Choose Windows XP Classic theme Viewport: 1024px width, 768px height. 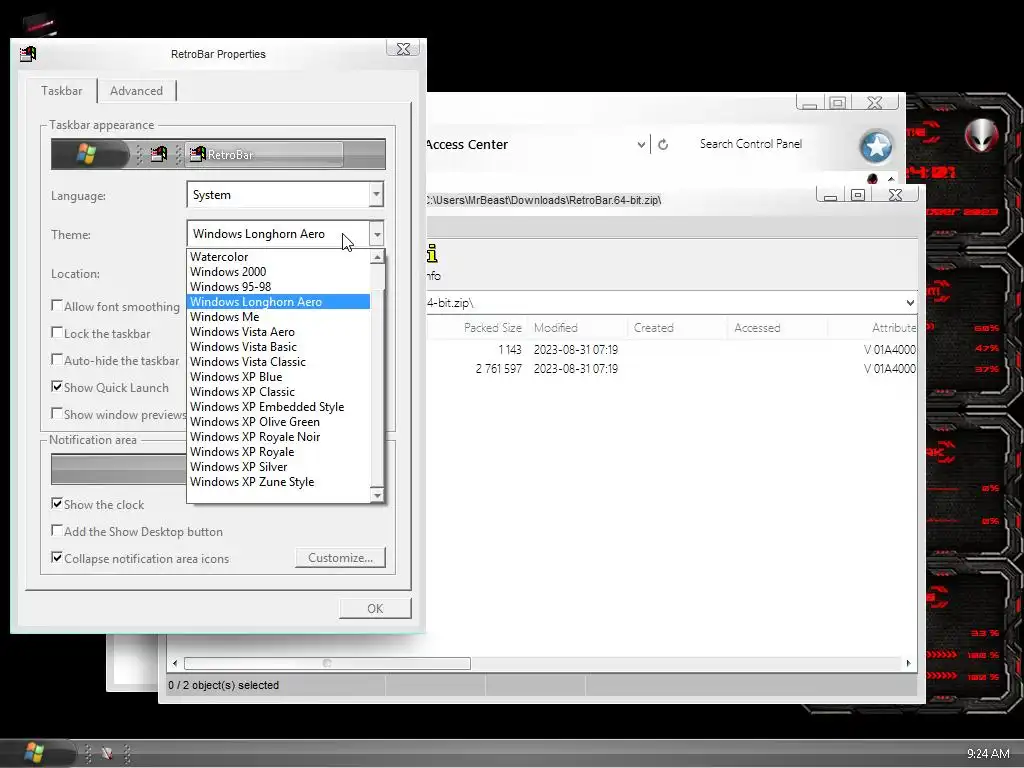[279, 392]
